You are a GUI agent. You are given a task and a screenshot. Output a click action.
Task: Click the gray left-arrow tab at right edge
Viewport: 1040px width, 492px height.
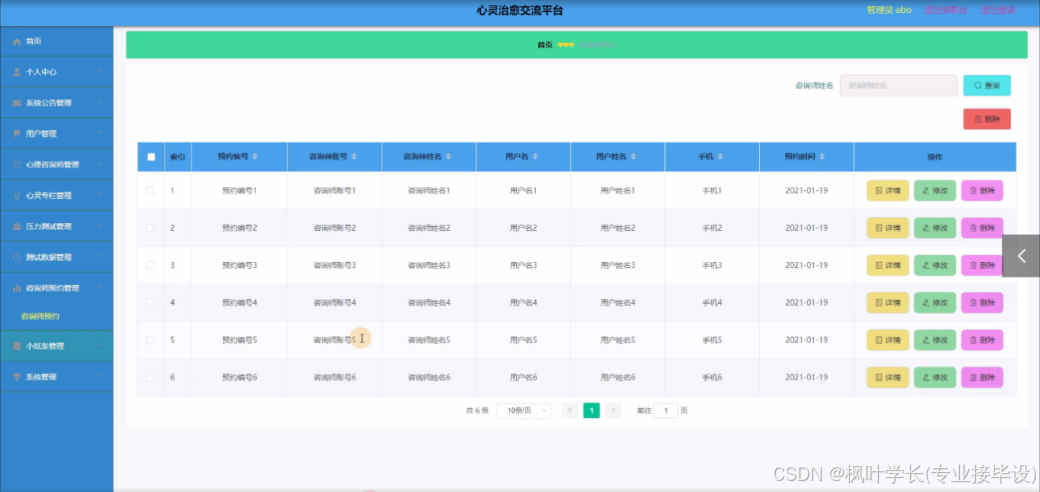(x=1021, y=256)
